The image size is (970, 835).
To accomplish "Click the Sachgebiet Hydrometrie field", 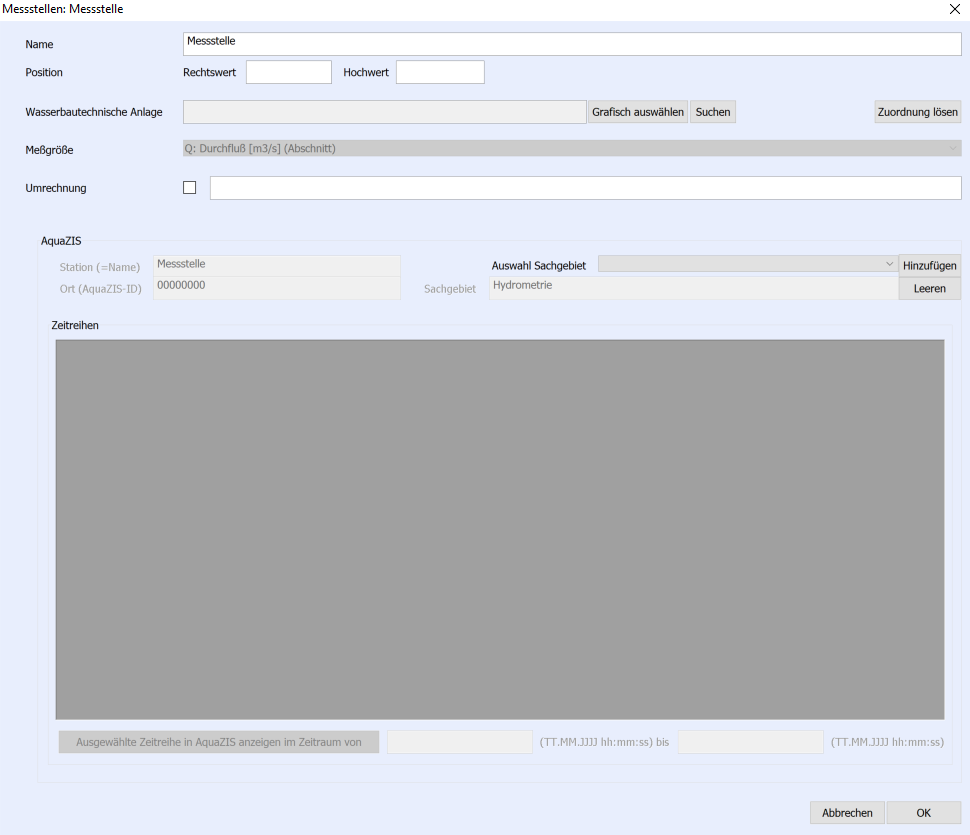I will tap(693, 288).
